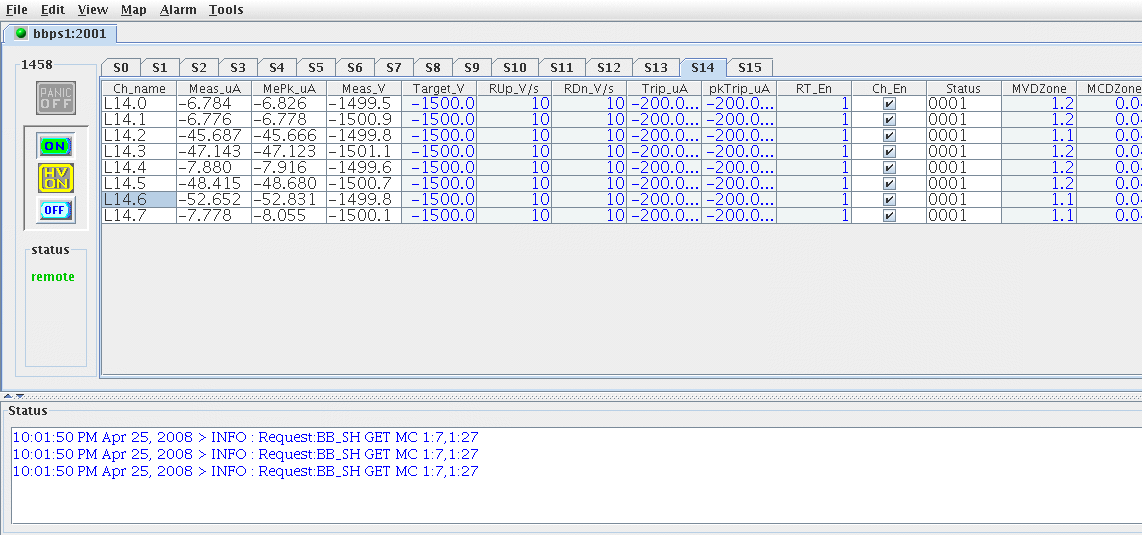Image resolution: width=1142 pixels, height=536 pixels.
Task: Toggle Ch_En checkbox for L14.3
Action: [889, 152]
